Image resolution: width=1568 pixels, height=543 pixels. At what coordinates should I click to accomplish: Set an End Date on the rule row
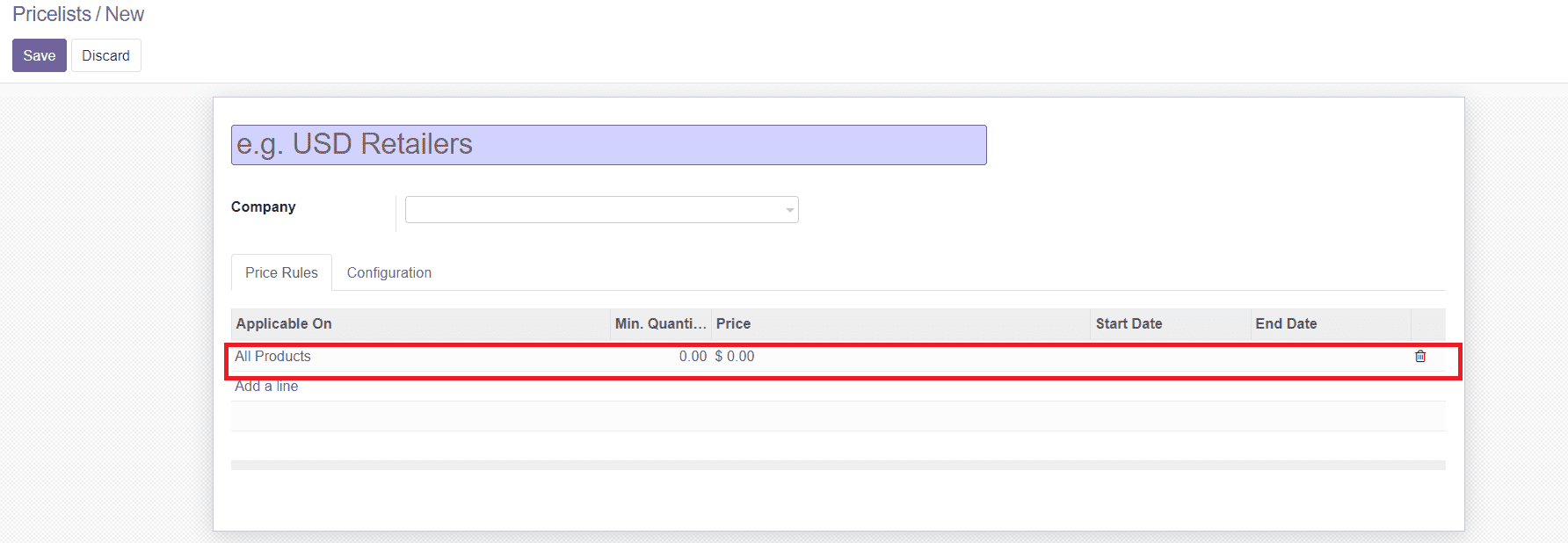1318,356
